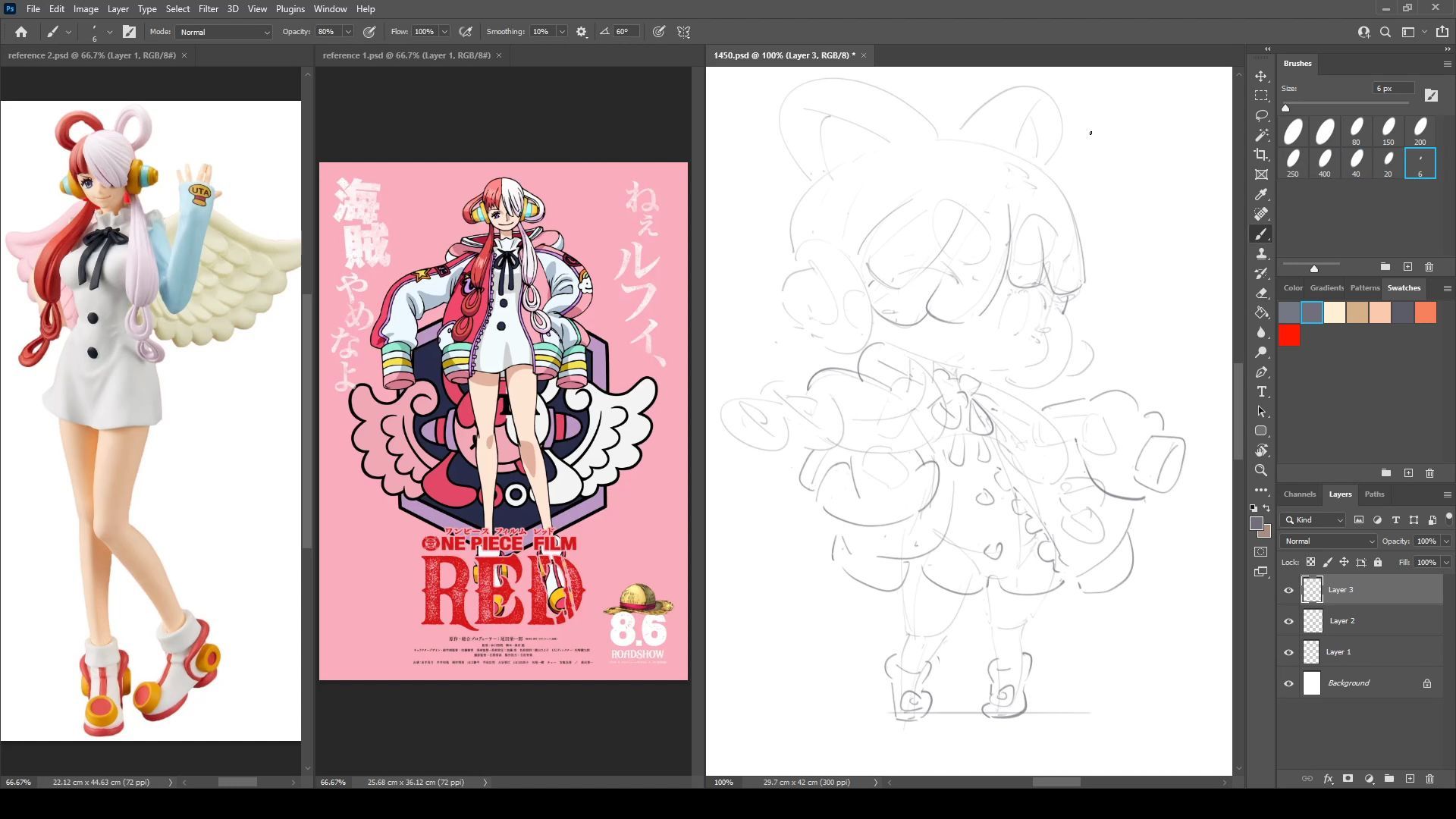Open layer blend mode Normal dropdown
The image size is (1456, 819).
click(x=1329, y=541)
